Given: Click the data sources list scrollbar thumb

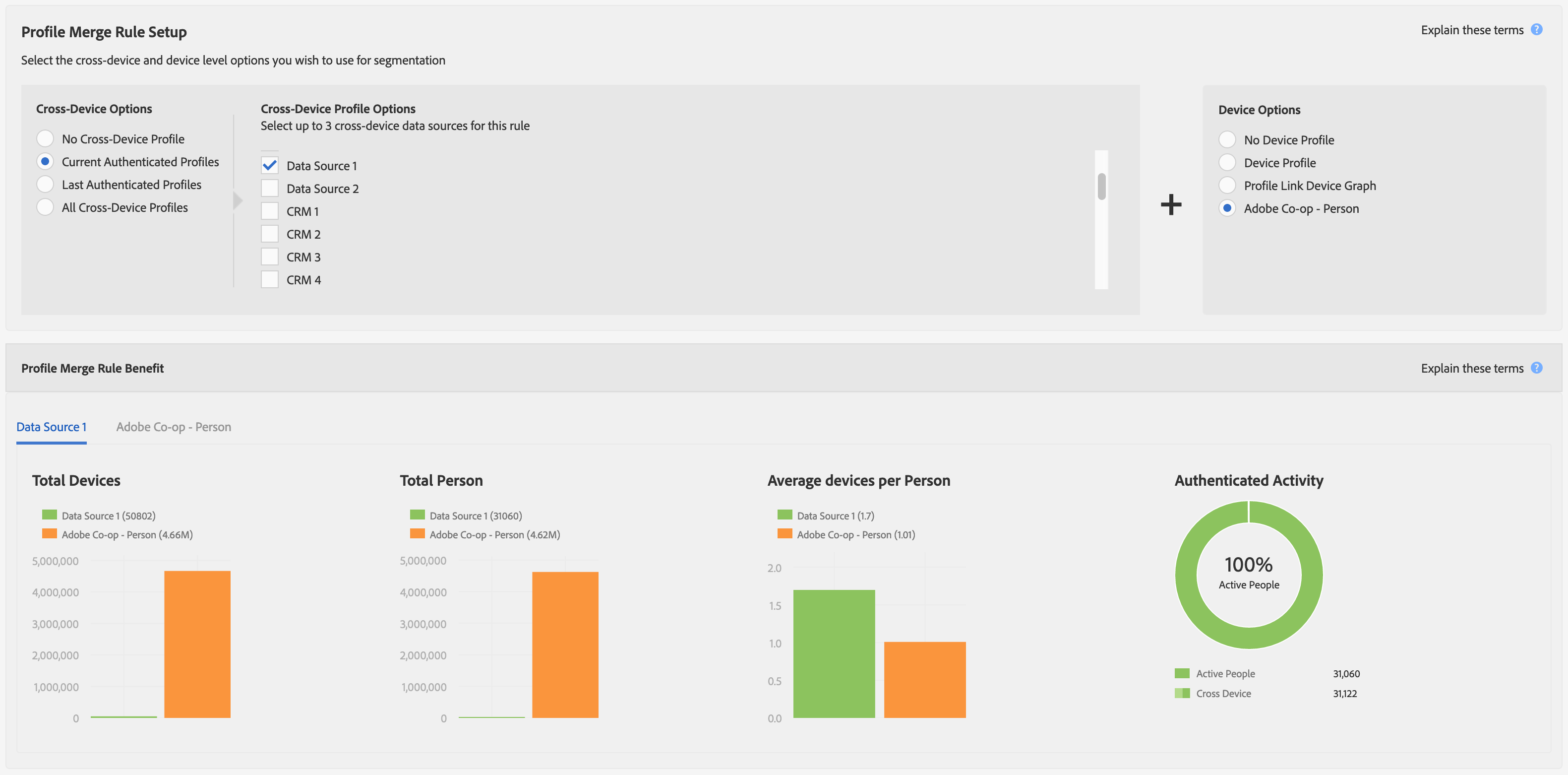Looking at the screenshot, I should click(1101, 186).
